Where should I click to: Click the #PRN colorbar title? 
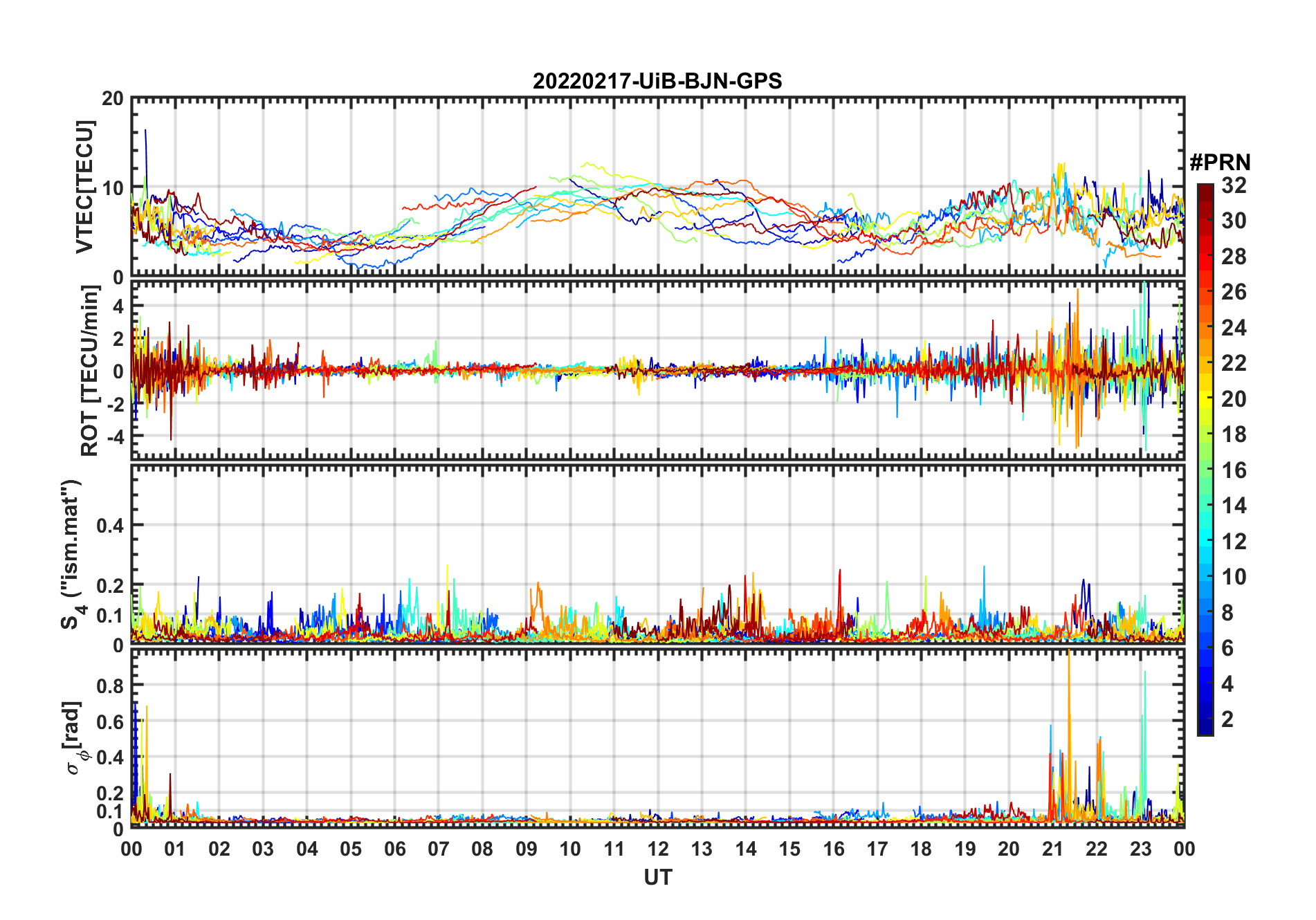(x=1220, y=163)
